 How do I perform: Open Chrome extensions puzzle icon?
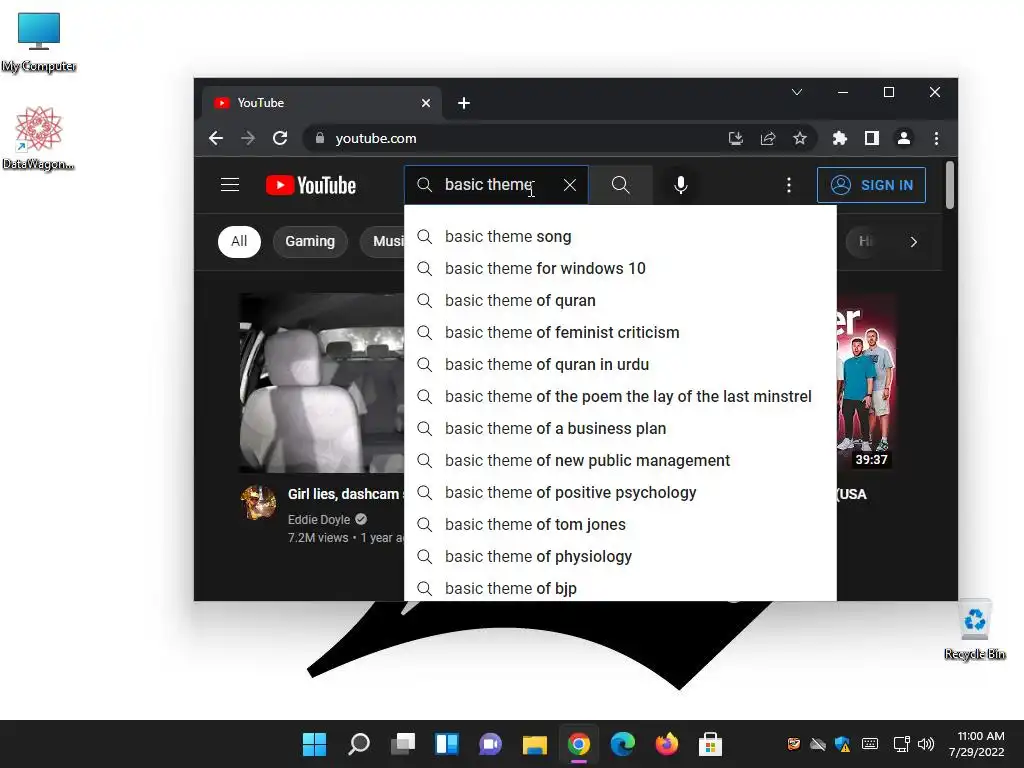click(x=840, y=138)
